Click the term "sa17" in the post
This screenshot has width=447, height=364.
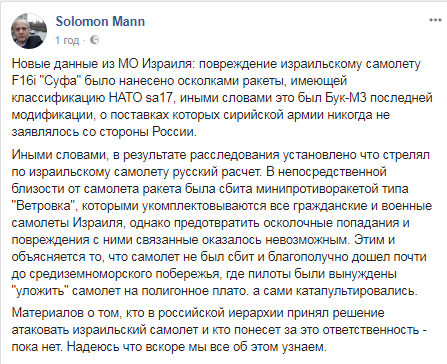[x=158, y=98]
